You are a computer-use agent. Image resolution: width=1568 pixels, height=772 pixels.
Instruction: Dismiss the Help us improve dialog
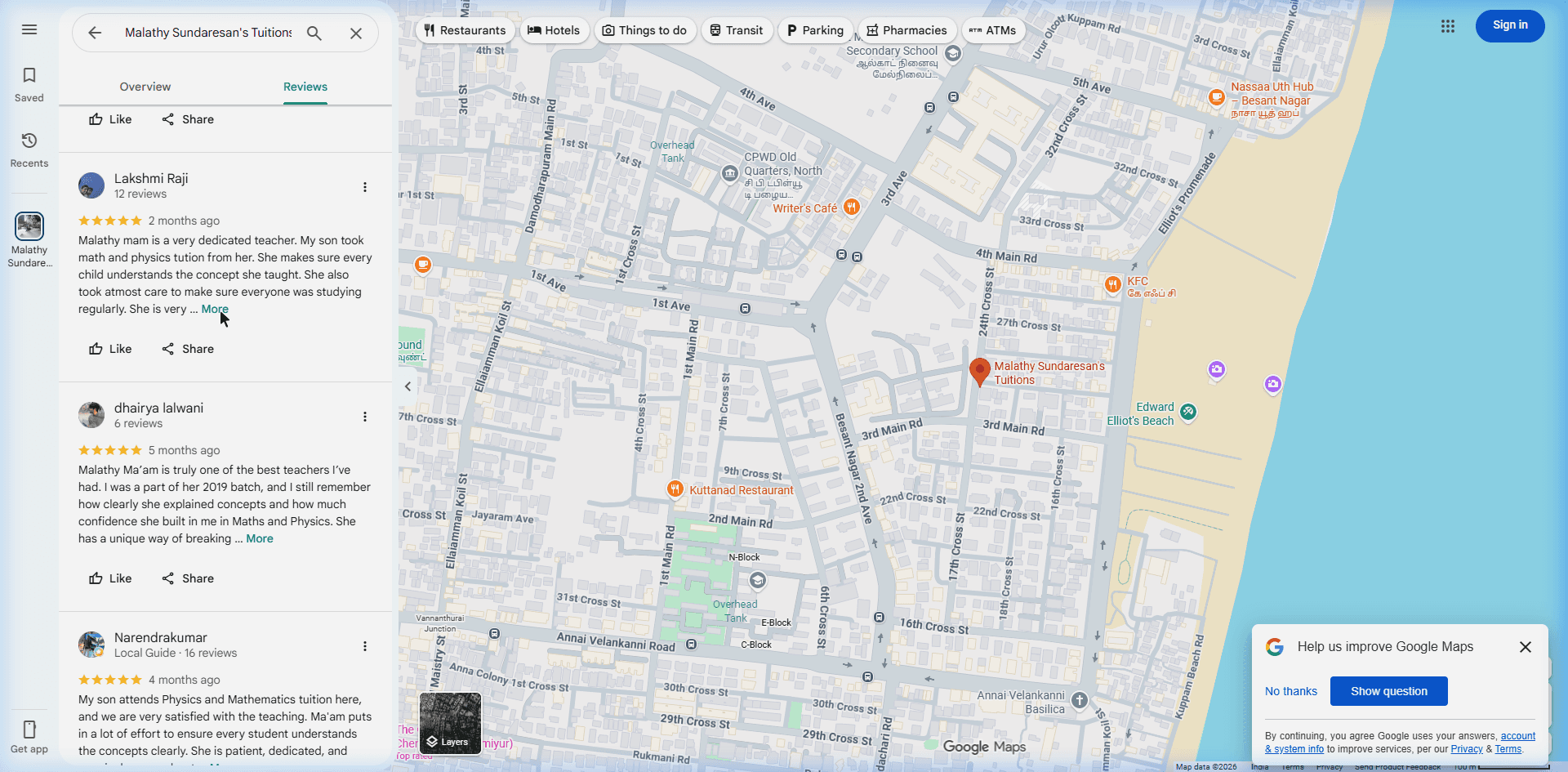1525,647
